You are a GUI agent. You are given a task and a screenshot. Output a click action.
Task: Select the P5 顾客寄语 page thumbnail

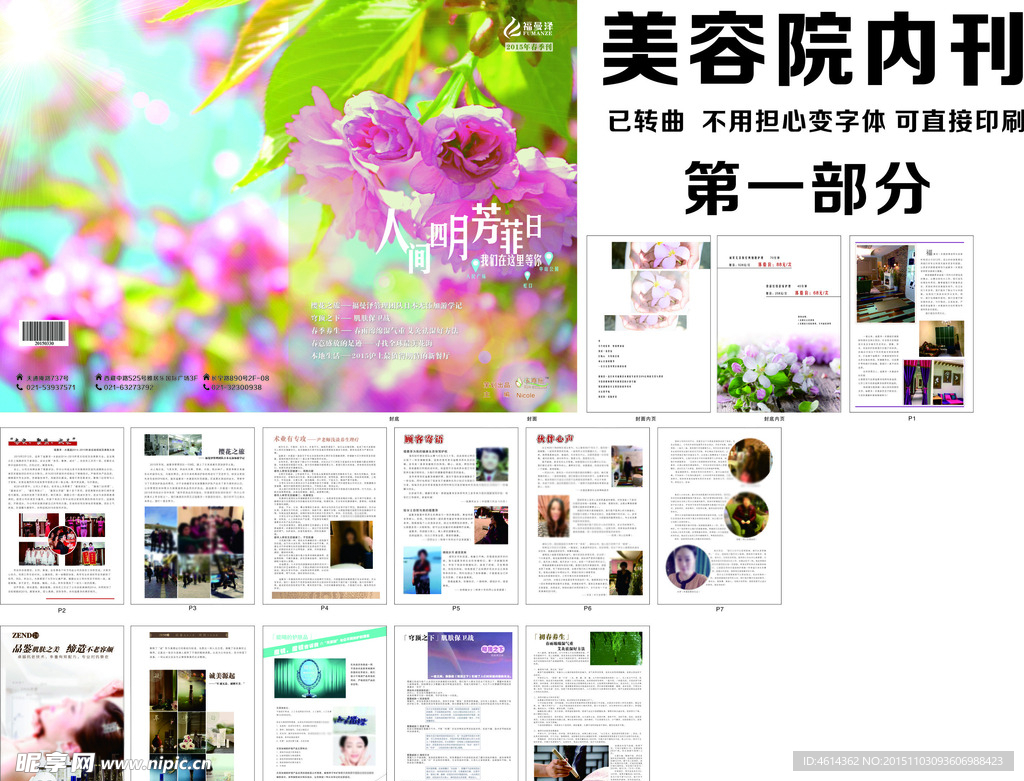click(x=455, y=515)
